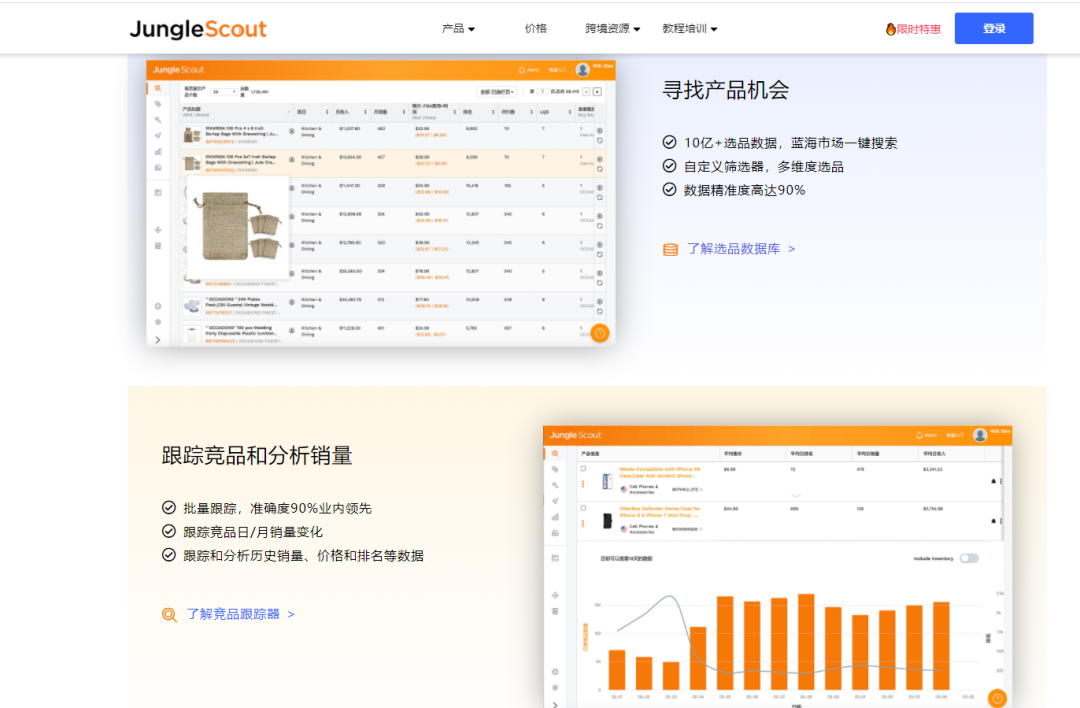Image resolution: width=1080 pixels, height=708 pixels.
Task: Click magnifier icon beside 了解竞品跟踪器
Action: point(169,614)
